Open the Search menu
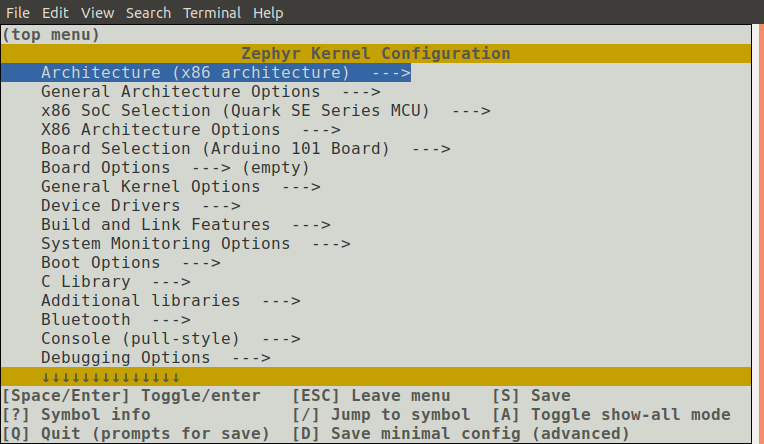This screenshot has width=764, height=444. pyautogui.click(x=148, y=13)
